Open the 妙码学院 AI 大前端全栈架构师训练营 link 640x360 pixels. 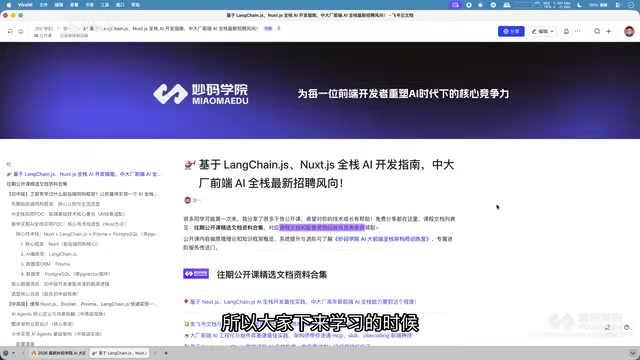point(382,239)
